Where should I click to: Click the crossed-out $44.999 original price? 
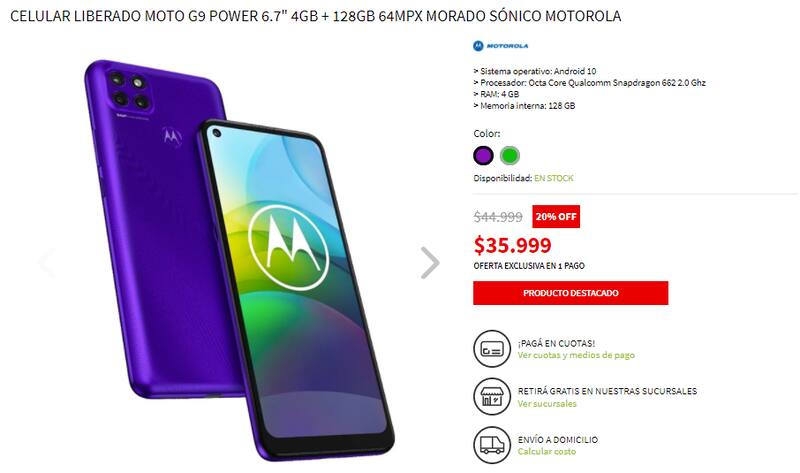tap(498, 217)
